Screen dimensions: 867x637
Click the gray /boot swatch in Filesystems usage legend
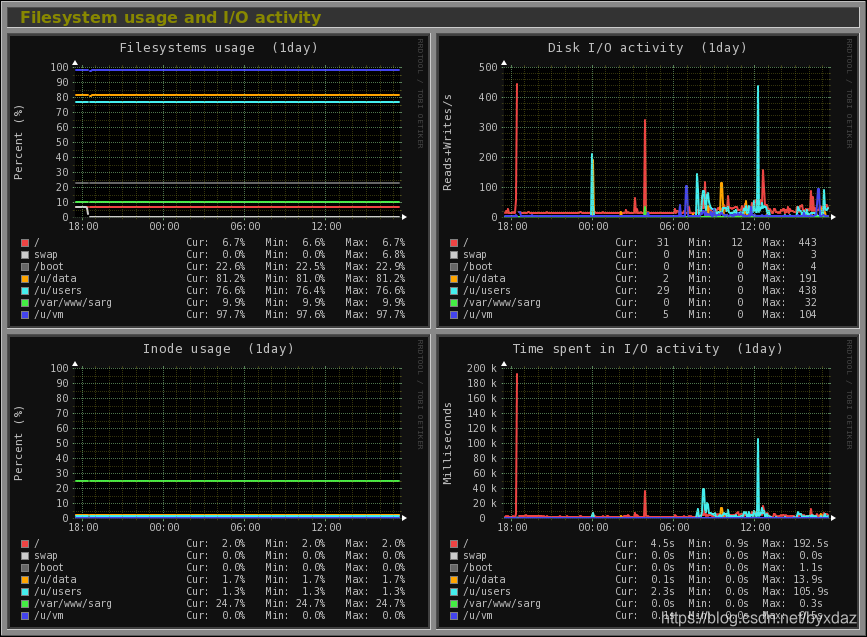tap(25, 267)
